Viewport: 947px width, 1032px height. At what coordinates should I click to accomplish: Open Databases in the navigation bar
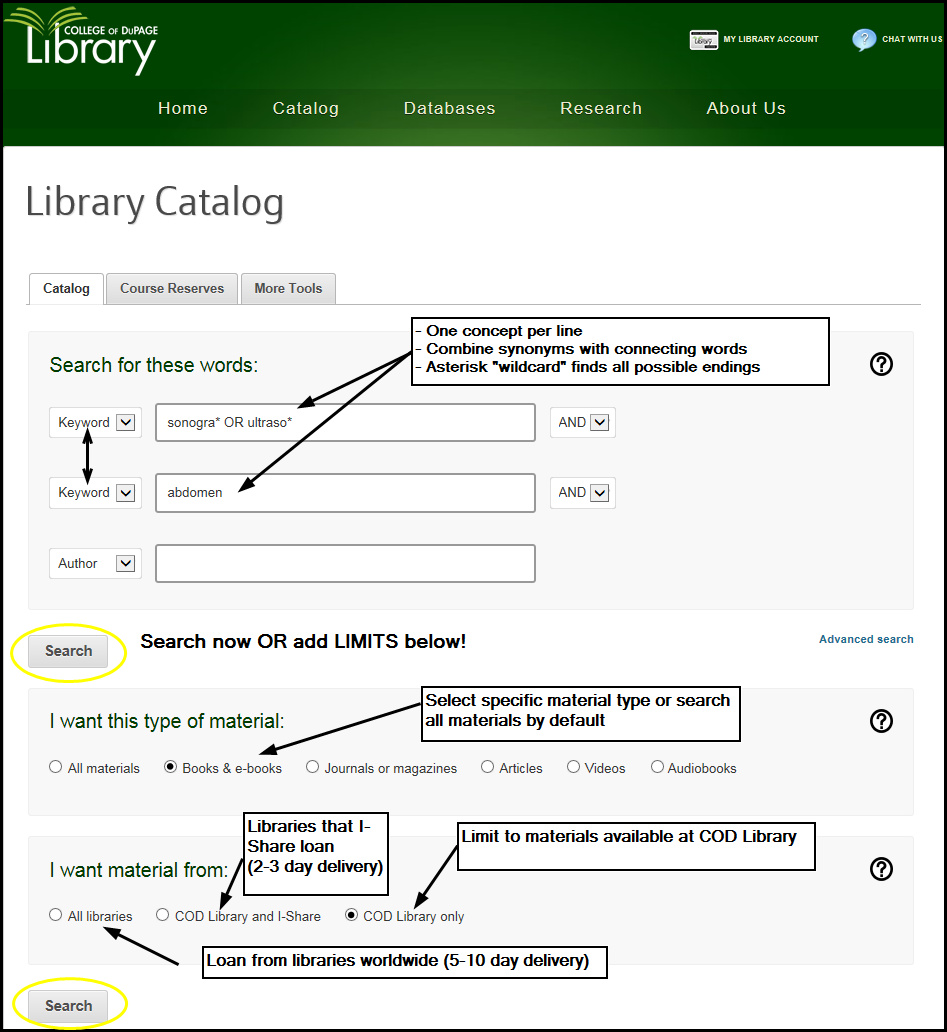(449, 108)
